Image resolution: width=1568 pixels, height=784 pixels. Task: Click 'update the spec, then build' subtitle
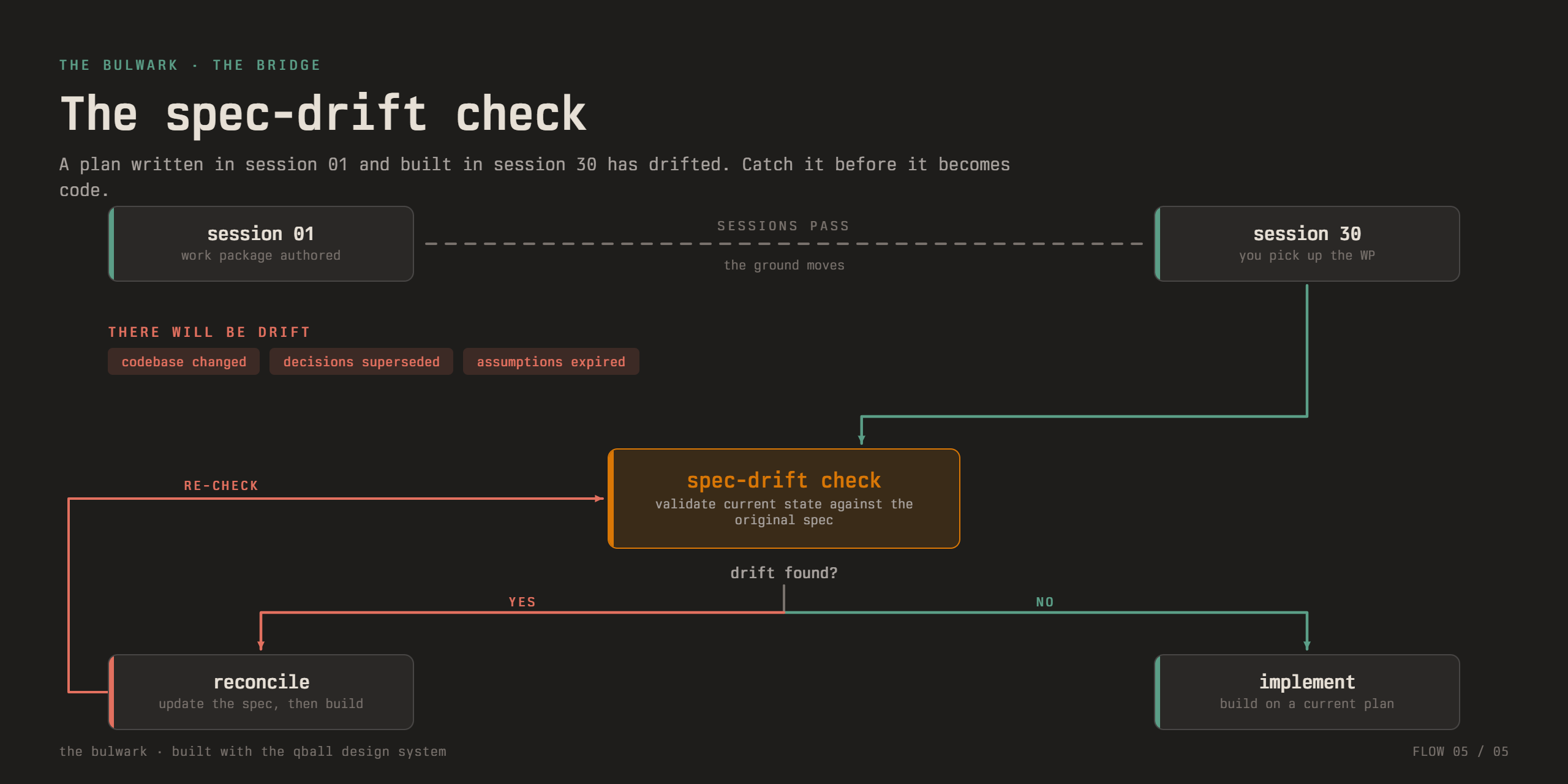261,704
